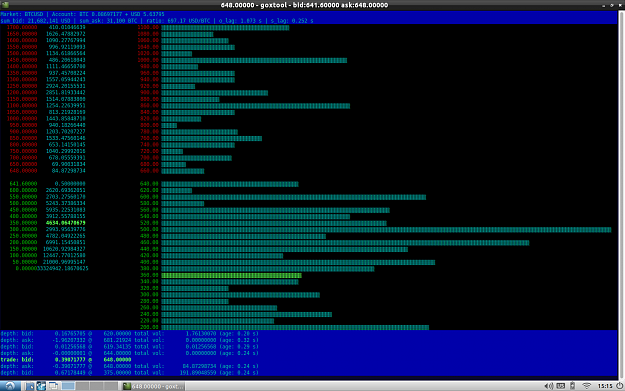Open the volume control tray icon

click(x=548, y=386)
